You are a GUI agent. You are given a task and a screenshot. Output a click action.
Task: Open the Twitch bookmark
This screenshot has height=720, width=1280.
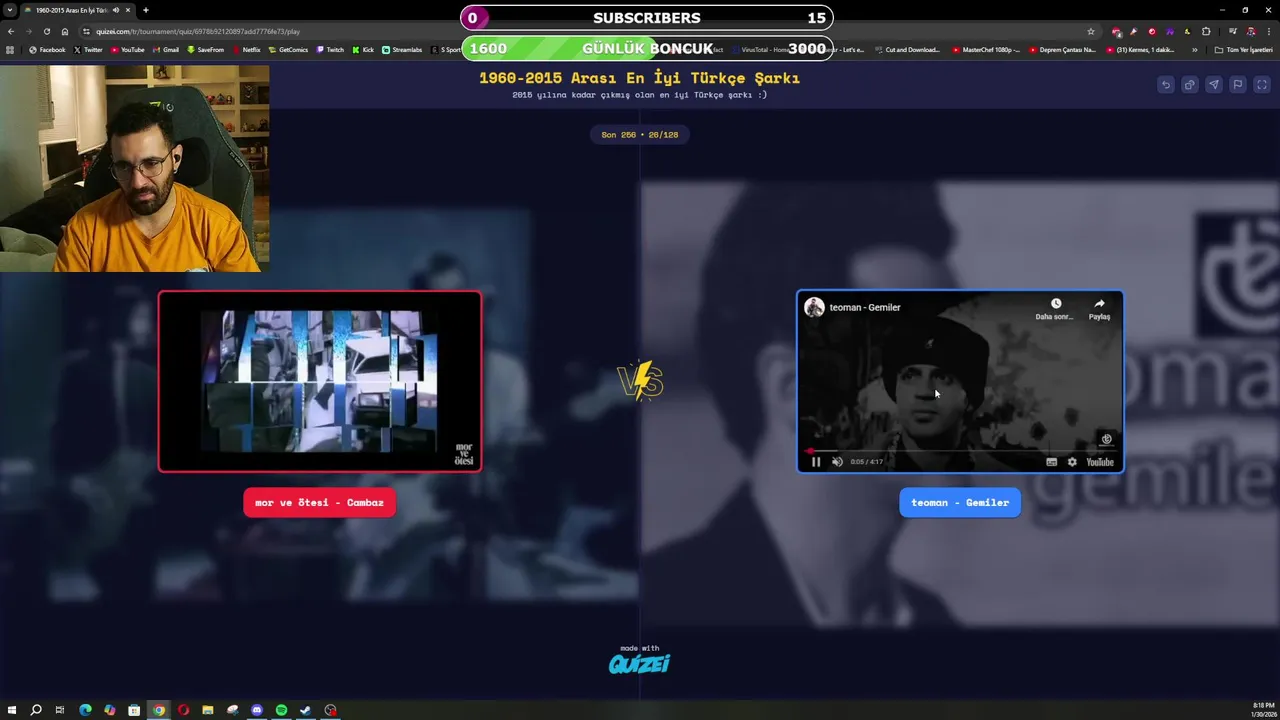(330, 49)
